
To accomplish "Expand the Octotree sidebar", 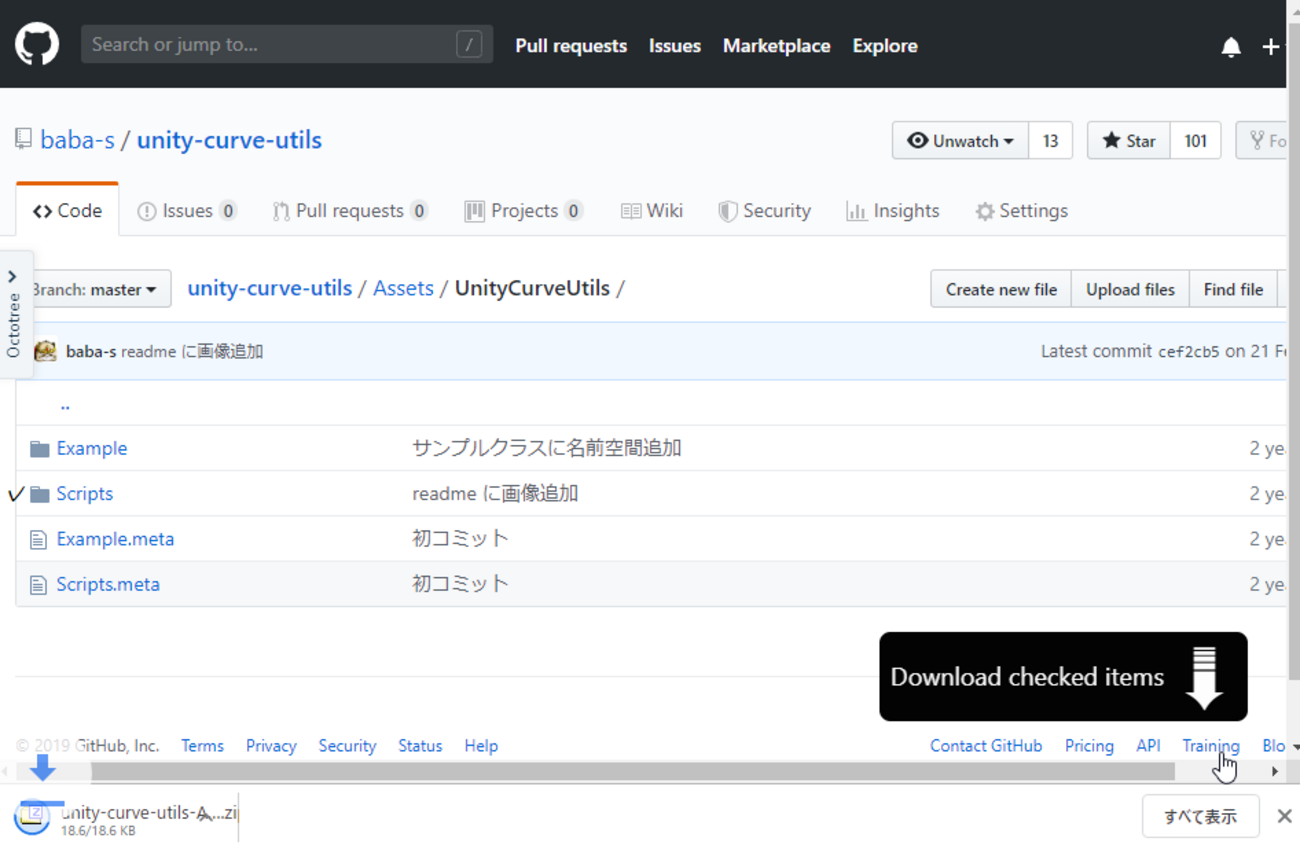I will pyautogui.click(x=13, y=276).
